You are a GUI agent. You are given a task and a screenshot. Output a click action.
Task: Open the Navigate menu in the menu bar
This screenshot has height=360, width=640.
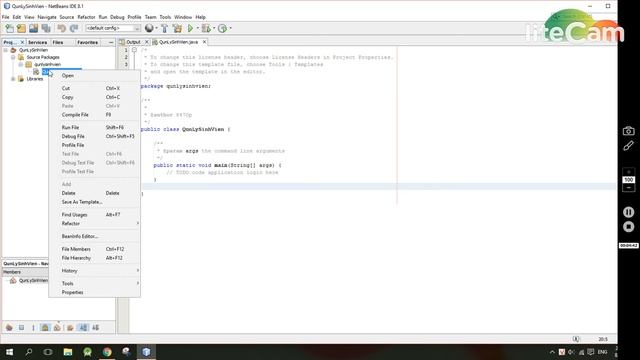(47, 17)
